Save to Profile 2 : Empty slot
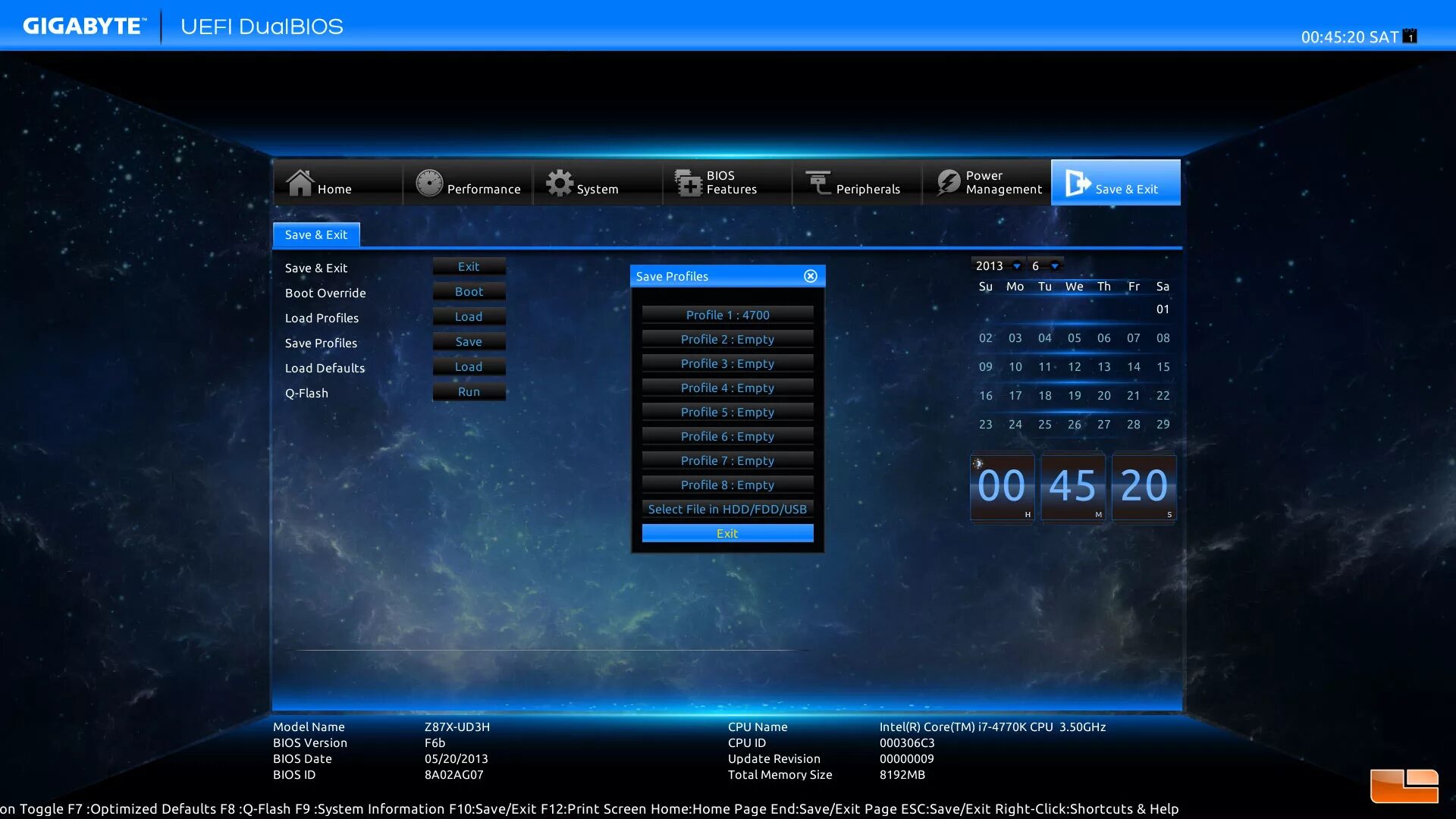Viewport: 1456px width, 819px height. 727,339
